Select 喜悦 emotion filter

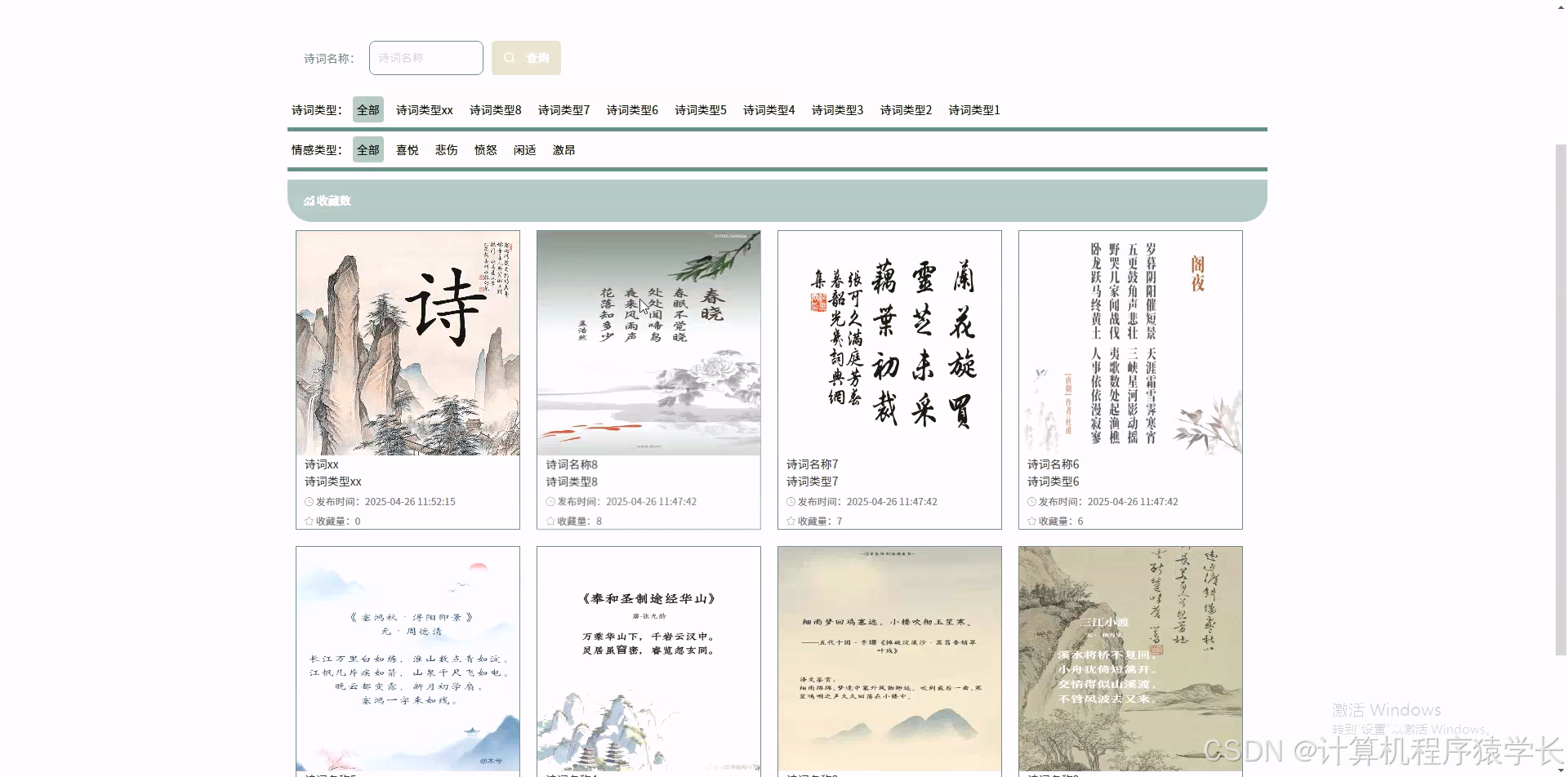(406, 149)
